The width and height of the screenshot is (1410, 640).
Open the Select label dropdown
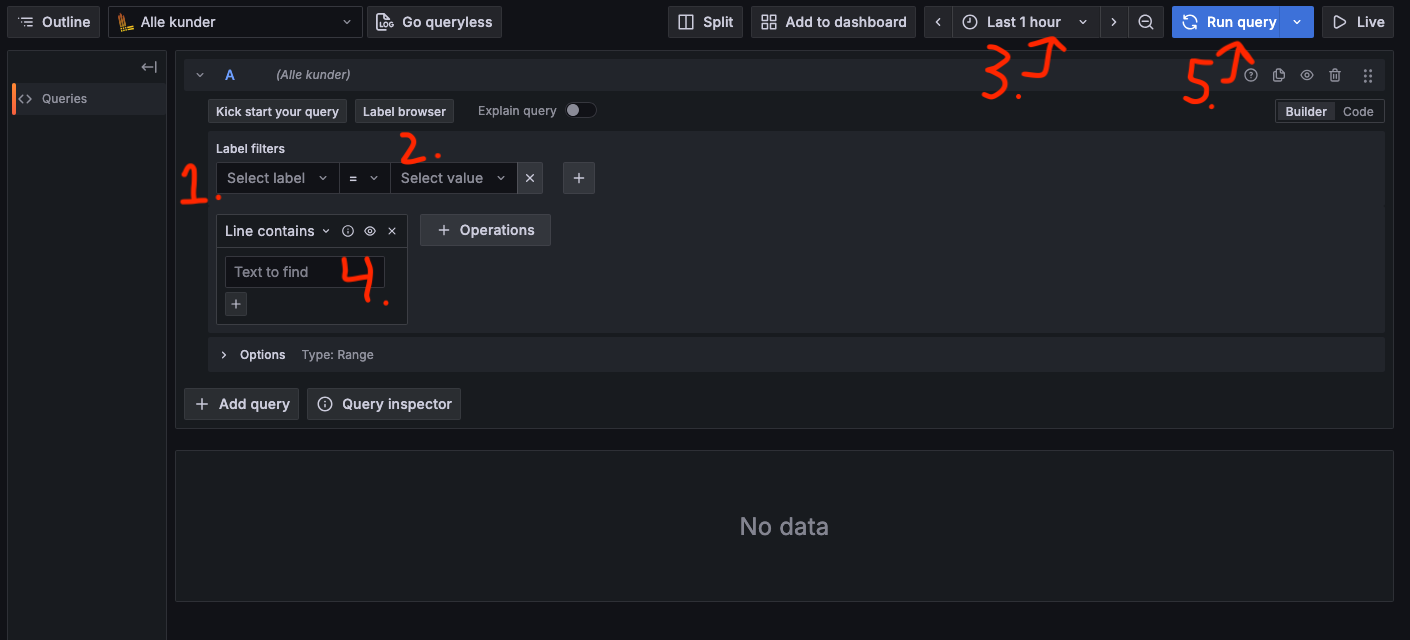pyautogui.click(x=277, y=178)
